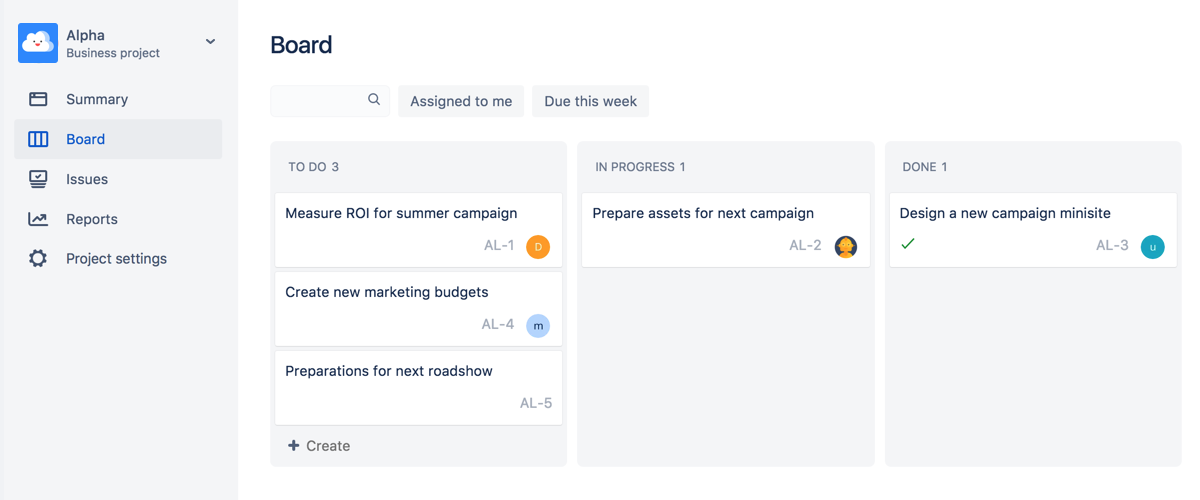
Task: Open the AL-5 issue key link
Action: [535, 403]
